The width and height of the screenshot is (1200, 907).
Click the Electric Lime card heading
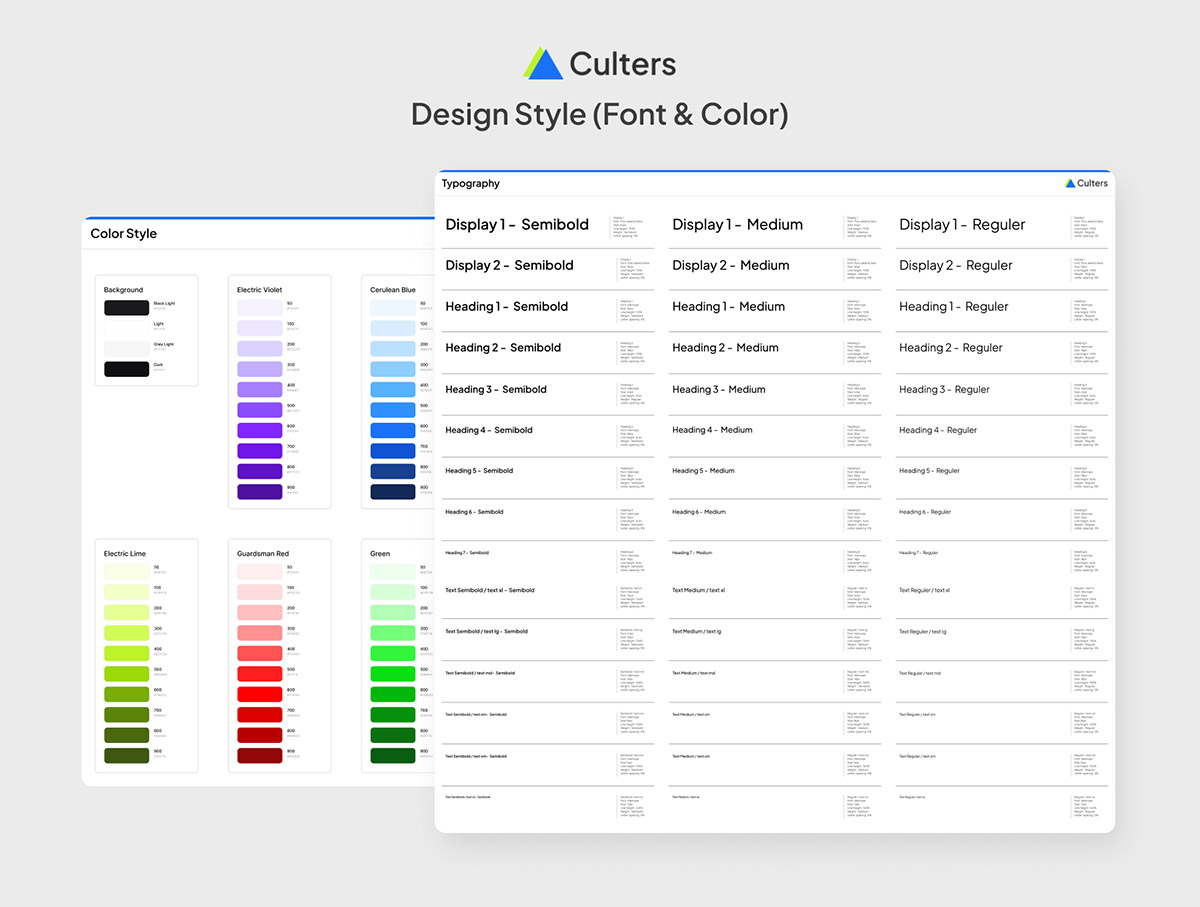(x=126, y=553)
